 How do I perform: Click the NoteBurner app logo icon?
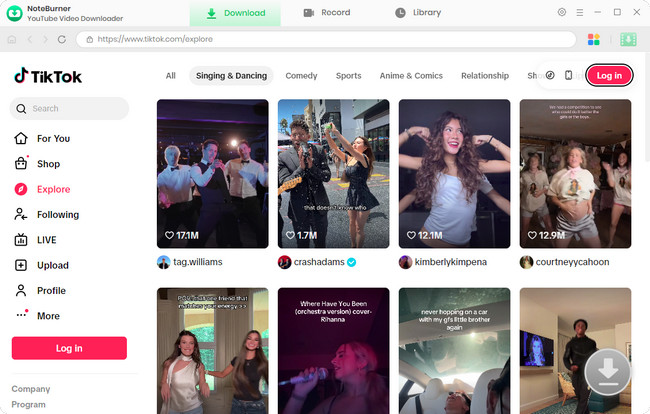pyautogui.click(x=15, y=13)
